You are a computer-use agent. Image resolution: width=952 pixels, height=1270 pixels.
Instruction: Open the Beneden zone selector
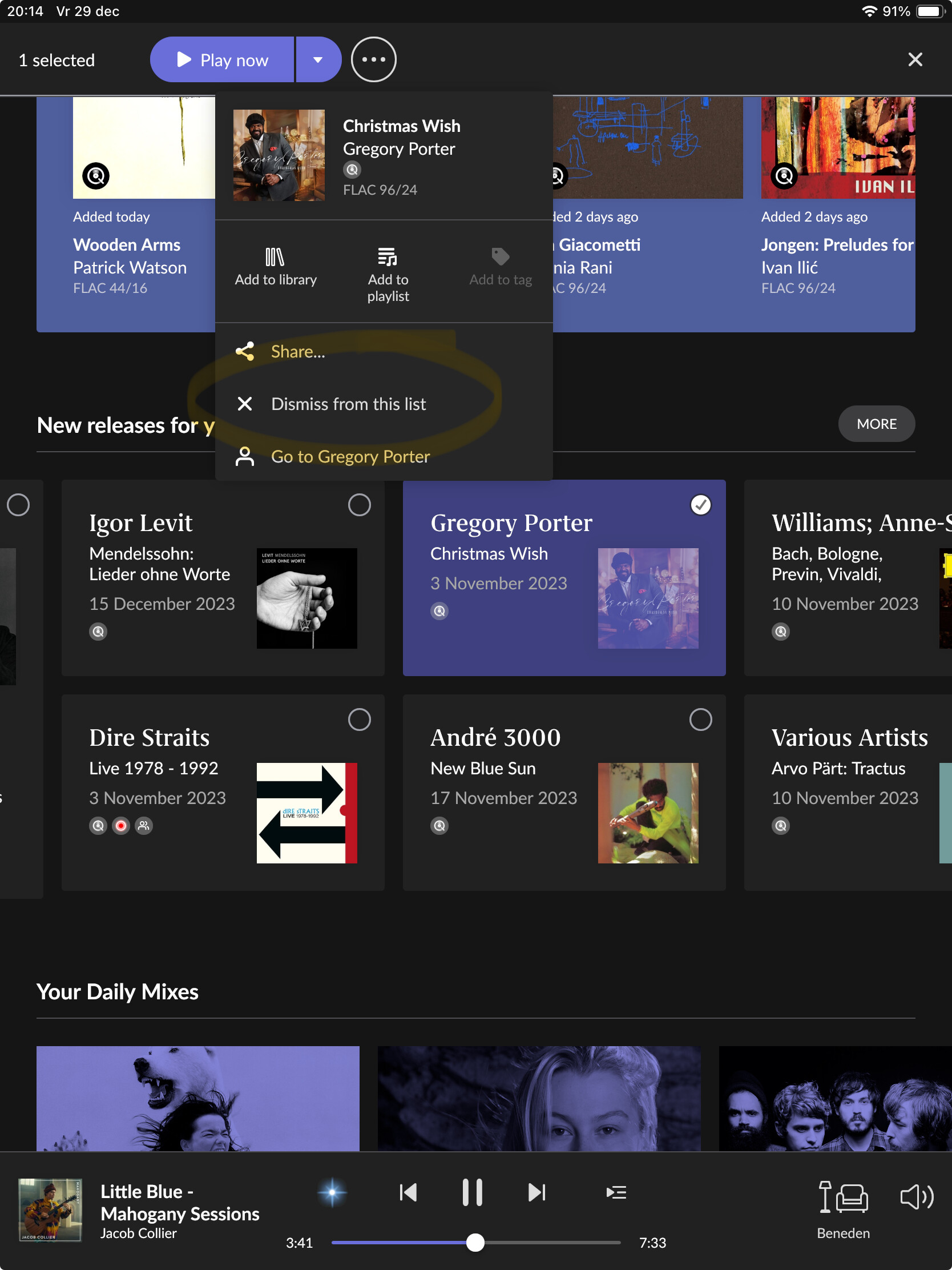coord(843,1205)
